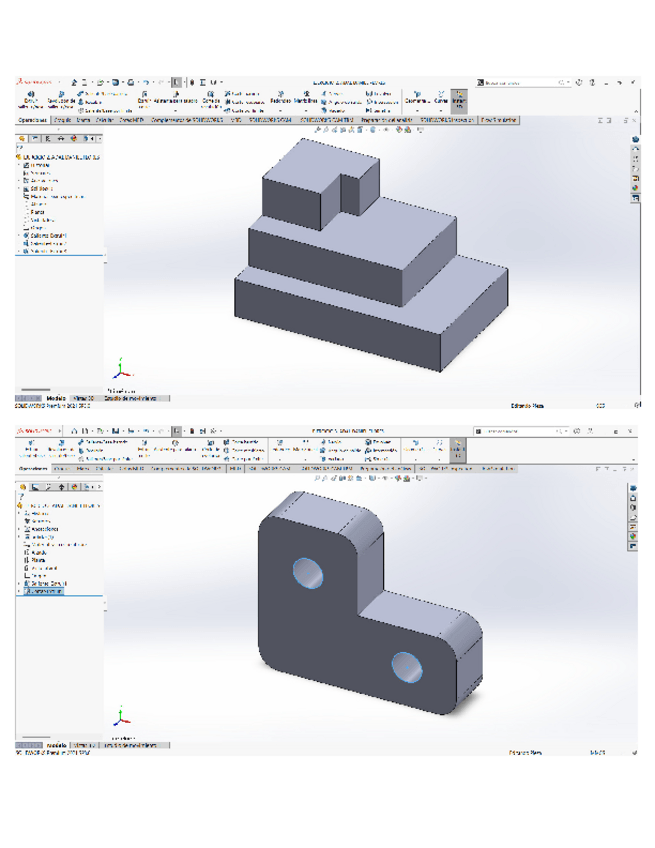Open Estudio de movimiento 1 tab in the upper window
The image size is (655, 848).
[138, 397]
